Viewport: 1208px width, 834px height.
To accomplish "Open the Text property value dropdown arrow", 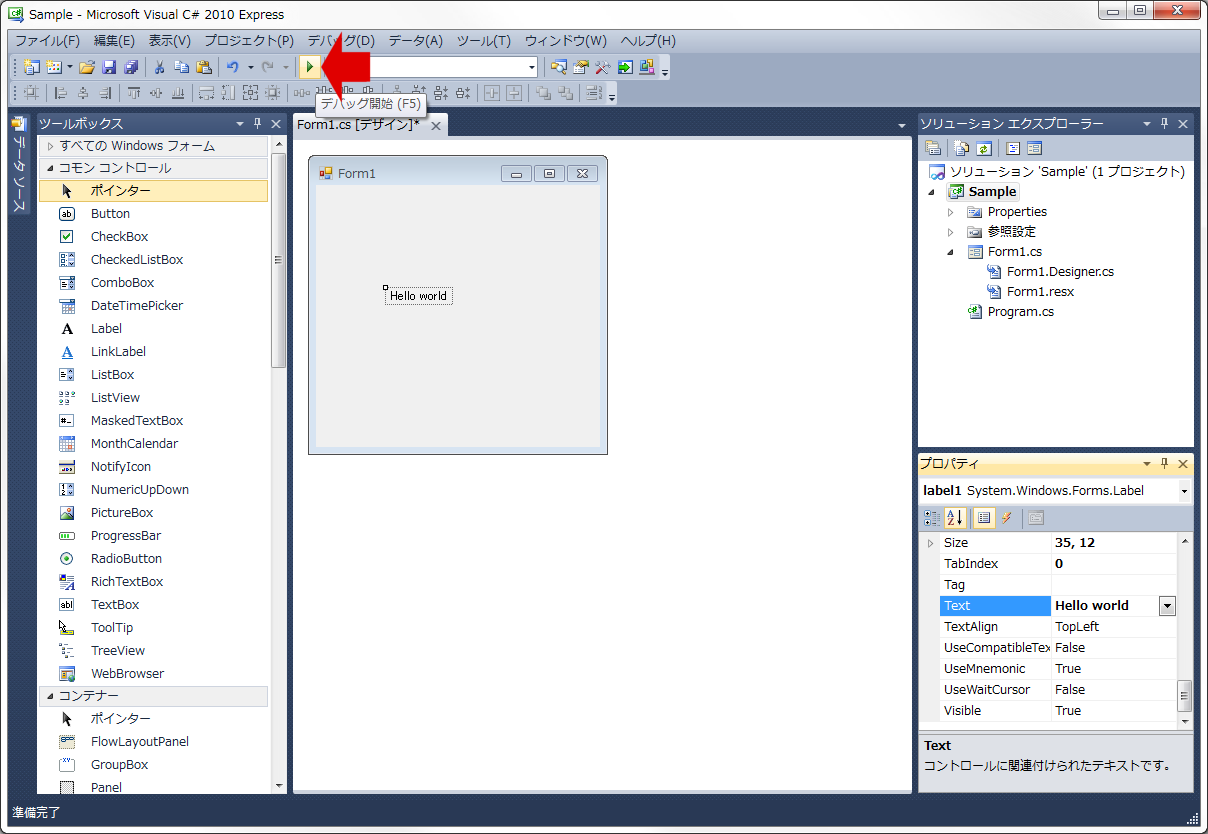I will (x=1167, y=606).
